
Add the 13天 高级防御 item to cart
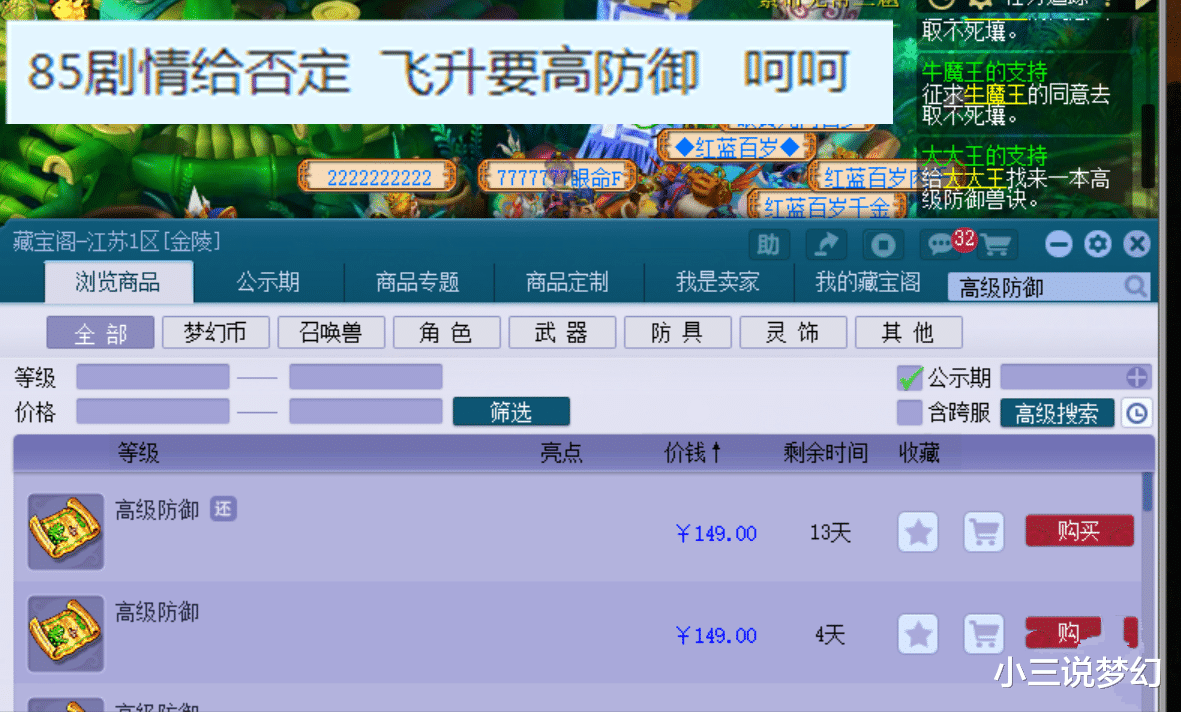(x=984, y=532)
